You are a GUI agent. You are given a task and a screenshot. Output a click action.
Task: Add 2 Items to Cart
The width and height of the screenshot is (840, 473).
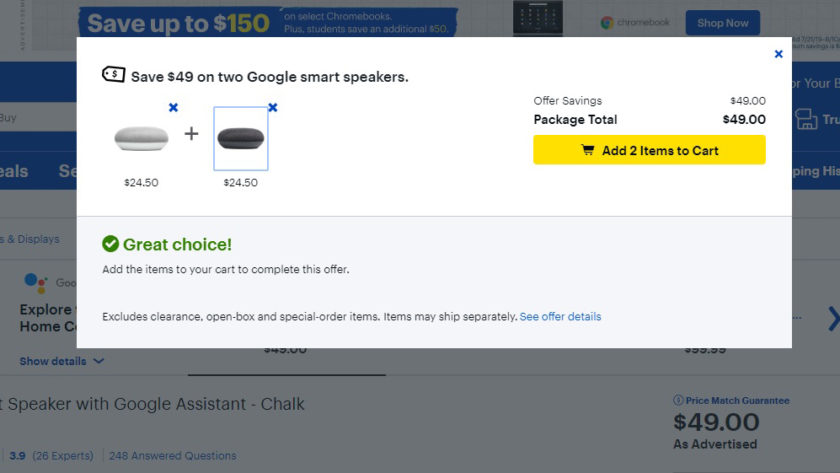[649, 150]
